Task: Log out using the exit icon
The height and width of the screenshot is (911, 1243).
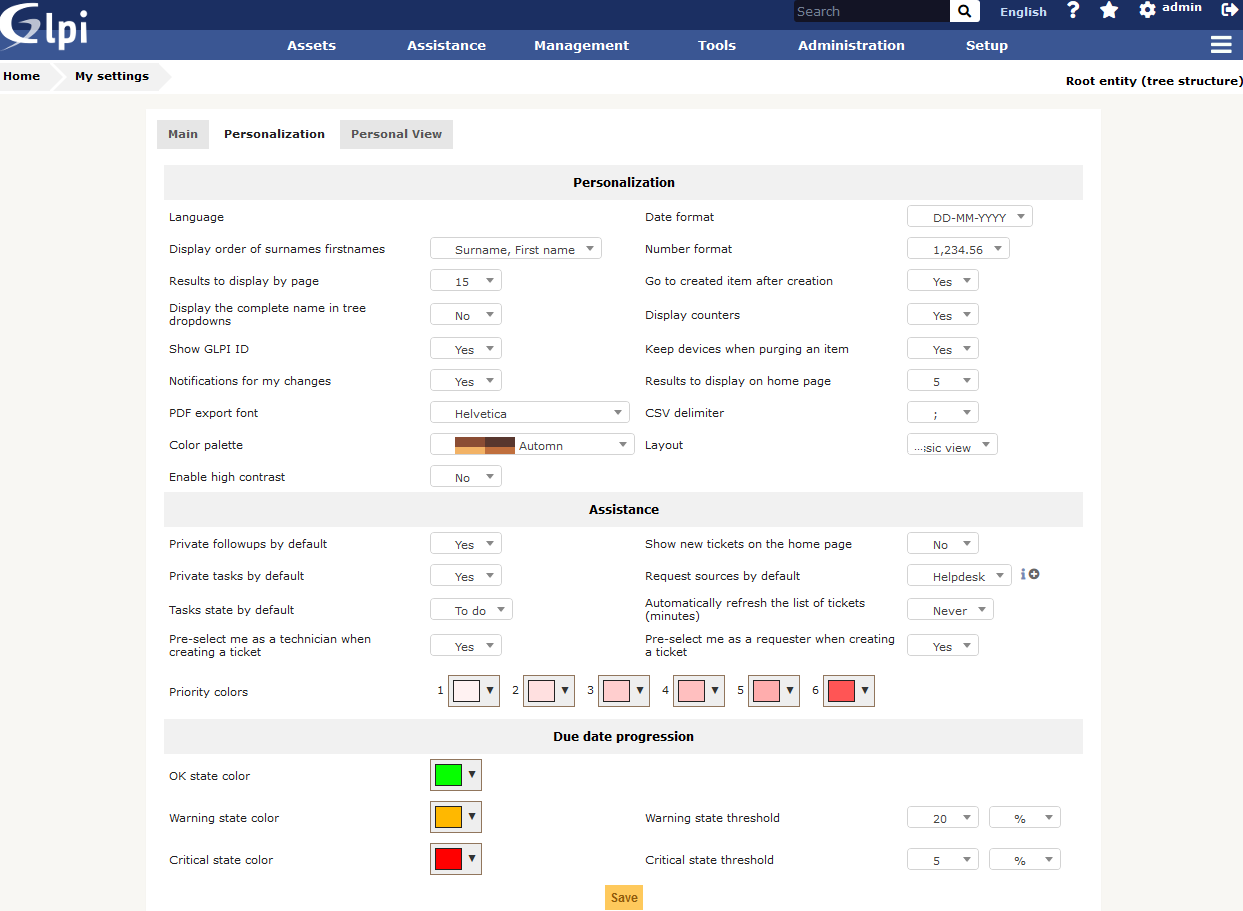Action: pos(1229,11)
